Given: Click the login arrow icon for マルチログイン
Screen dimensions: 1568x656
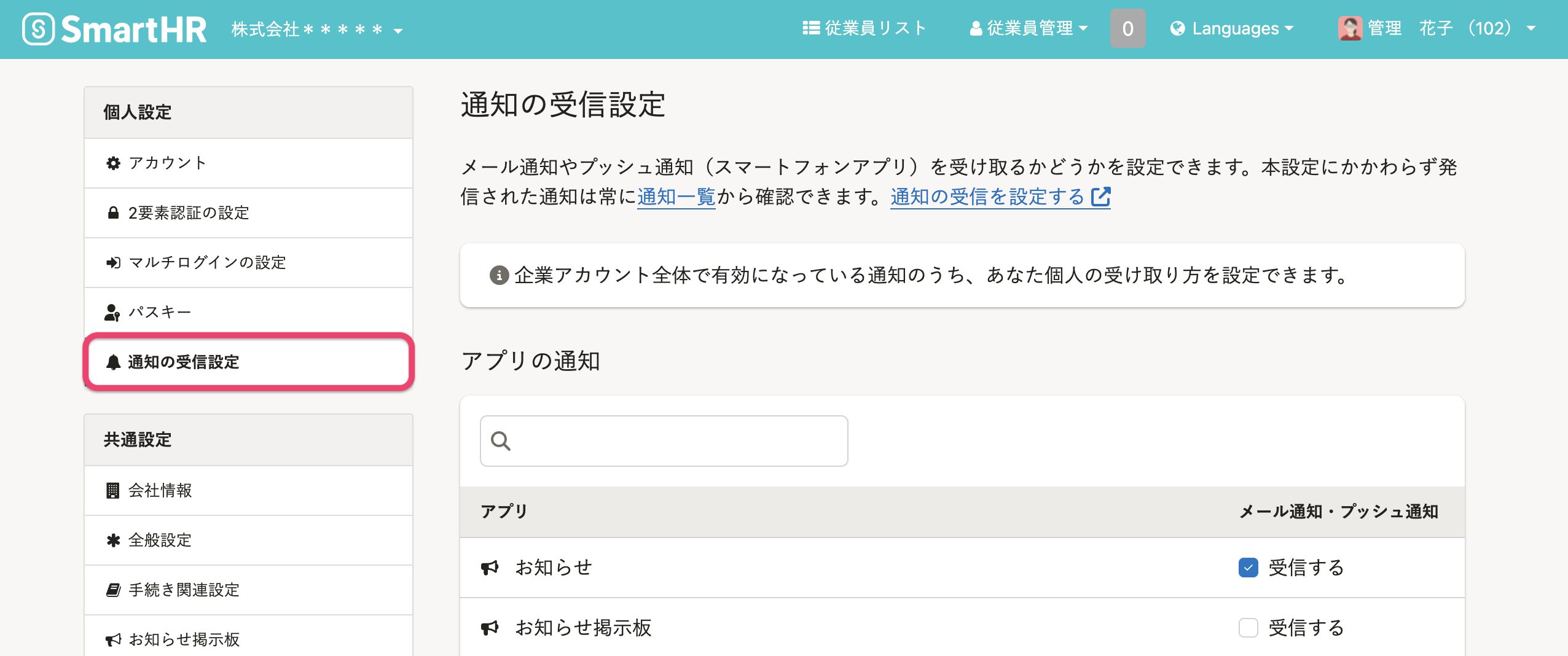Looking at the screenshot, I should tap(113, 262).
